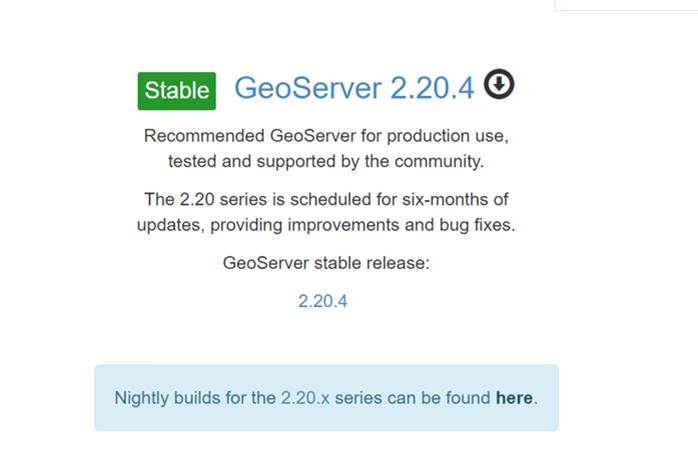This screenshot has height=464, width=698.
Task: Select the word "Stable" in the green label
Action: (x=177, y=90)
